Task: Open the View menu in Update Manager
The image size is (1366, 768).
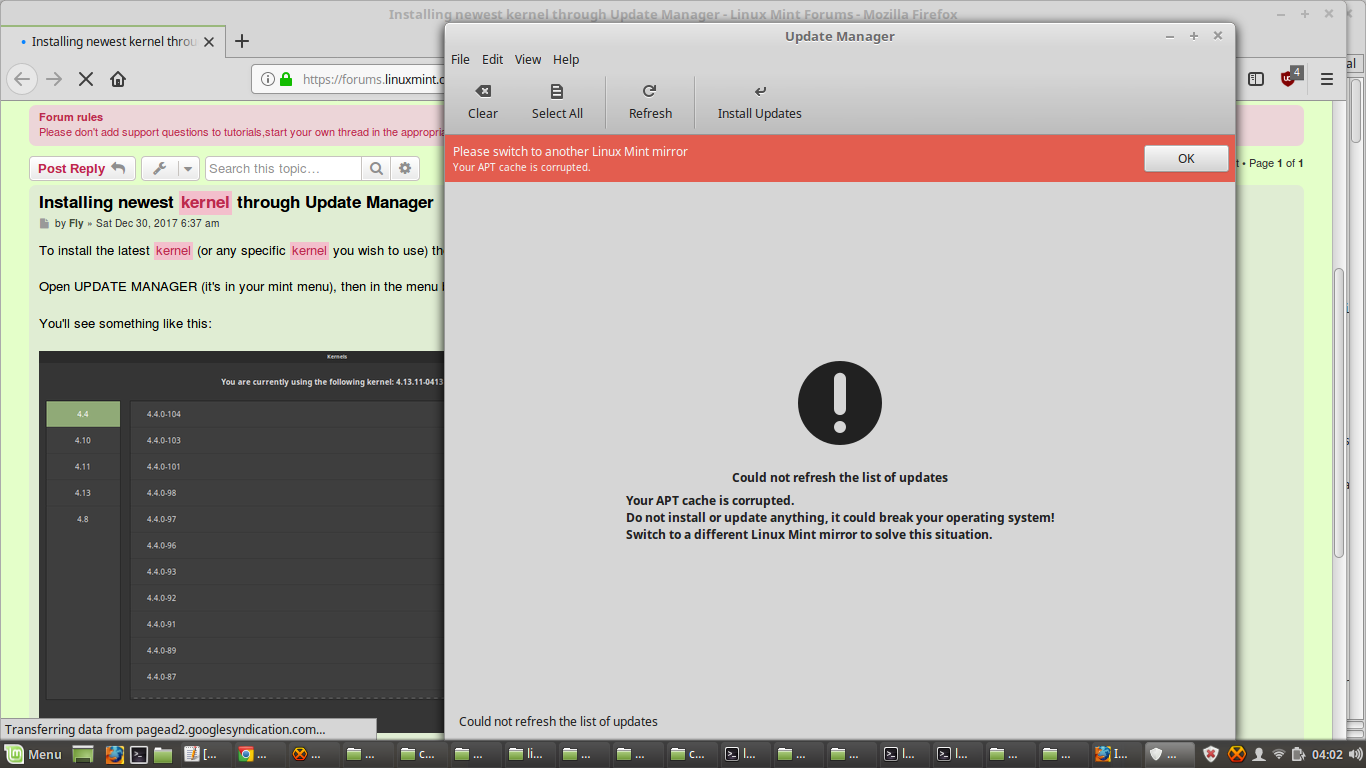Action: point(528,59)
